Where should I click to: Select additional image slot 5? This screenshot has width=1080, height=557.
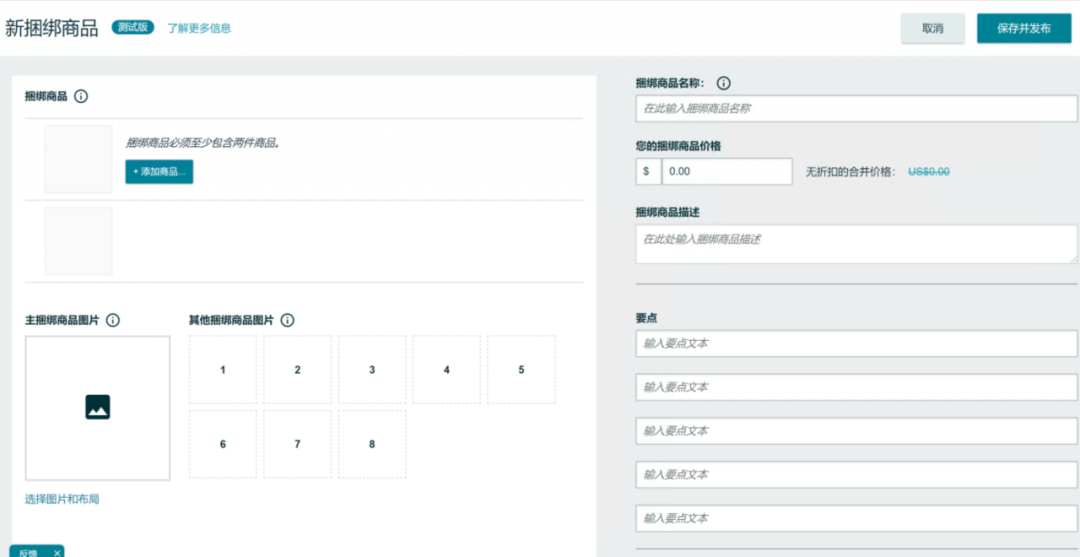coord(521,370)
